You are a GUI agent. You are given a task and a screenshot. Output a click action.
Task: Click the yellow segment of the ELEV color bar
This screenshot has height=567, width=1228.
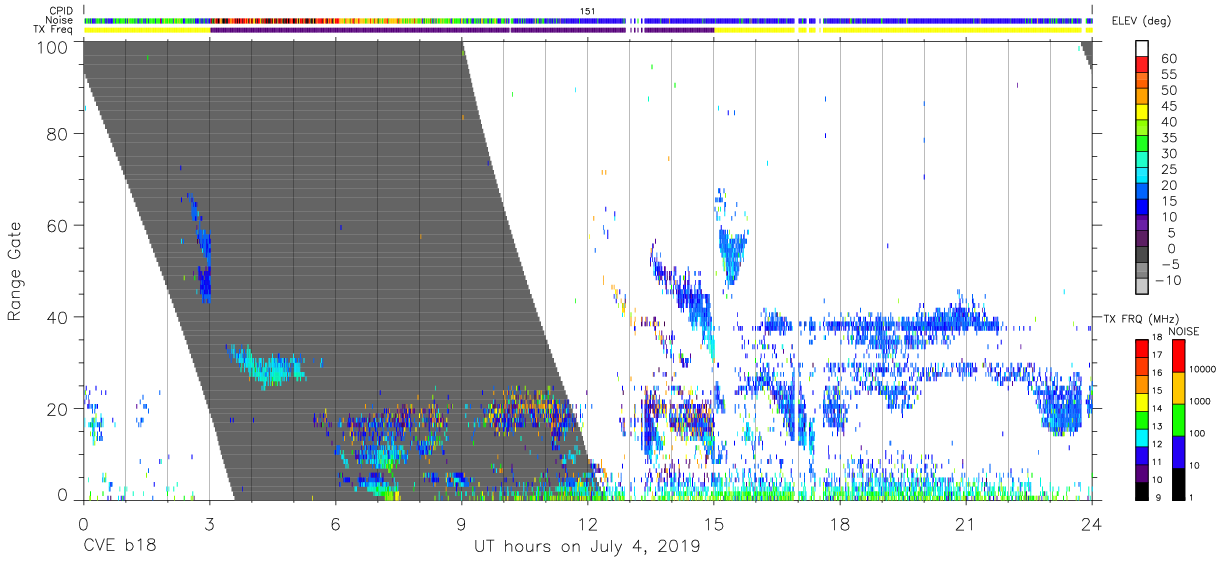1143,114
